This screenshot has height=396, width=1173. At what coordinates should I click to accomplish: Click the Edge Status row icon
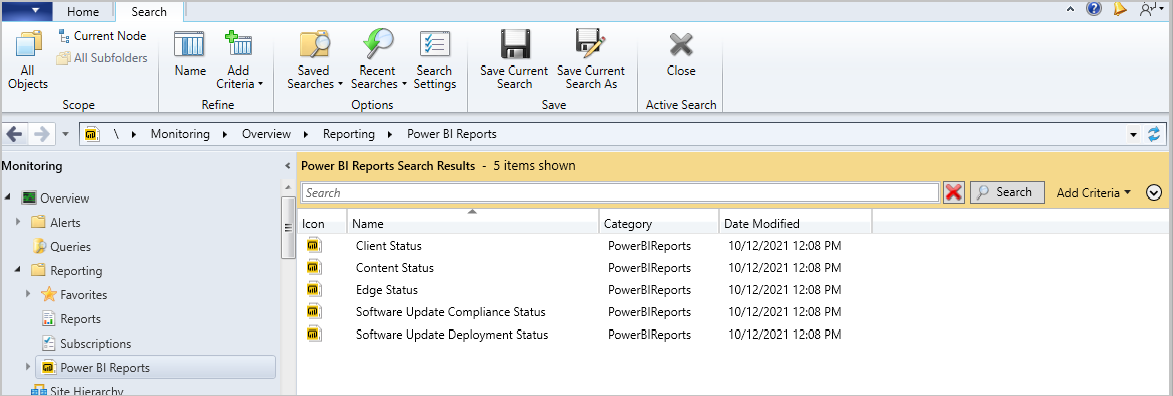click(314, 289)
